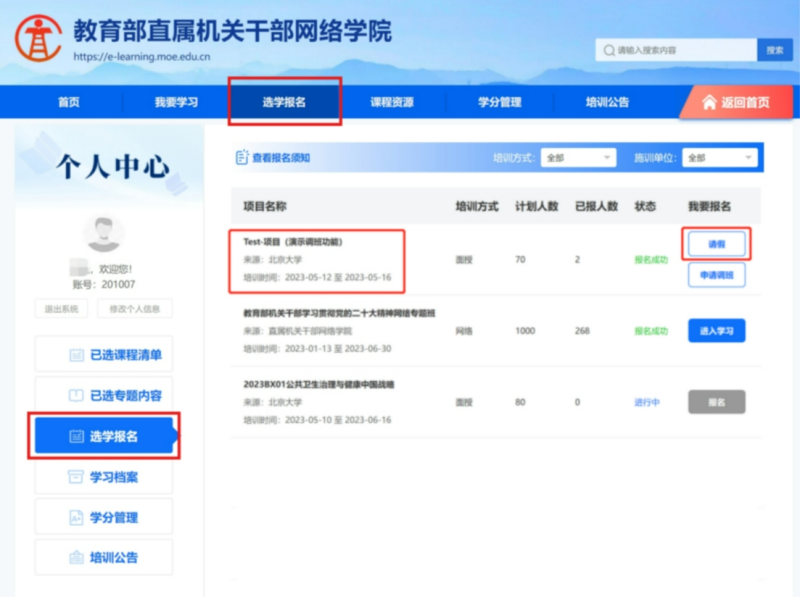800x597 pixels.
Task: Click the 进入学习 button
Action: coord(716,331)
